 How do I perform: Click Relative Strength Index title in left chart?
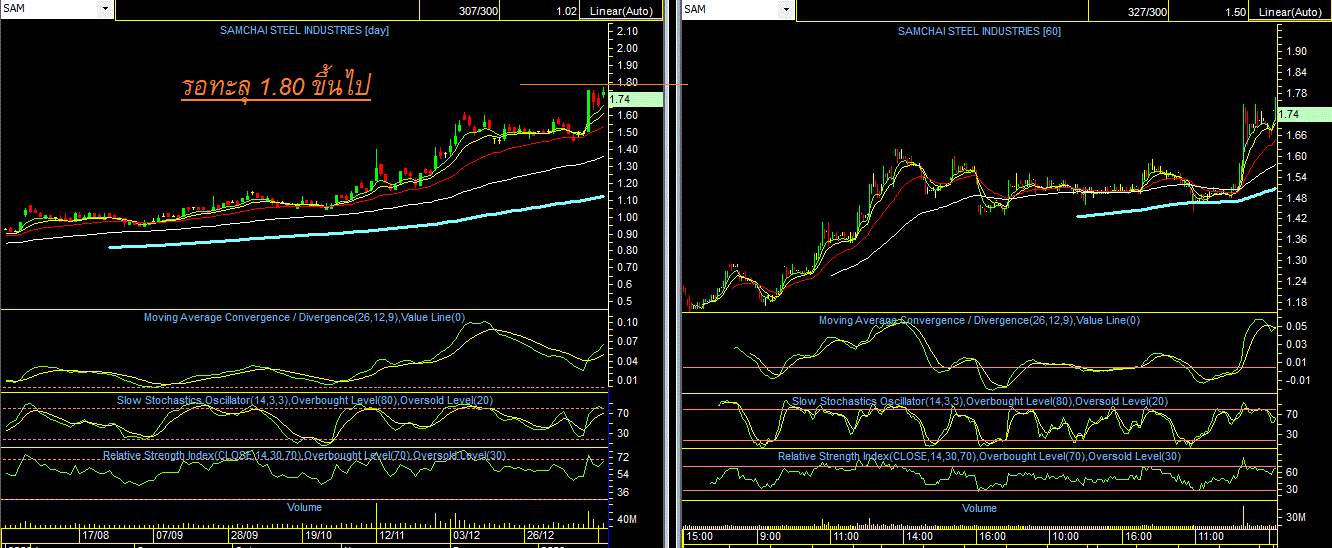pyautogui.click(x=304, y=456)
